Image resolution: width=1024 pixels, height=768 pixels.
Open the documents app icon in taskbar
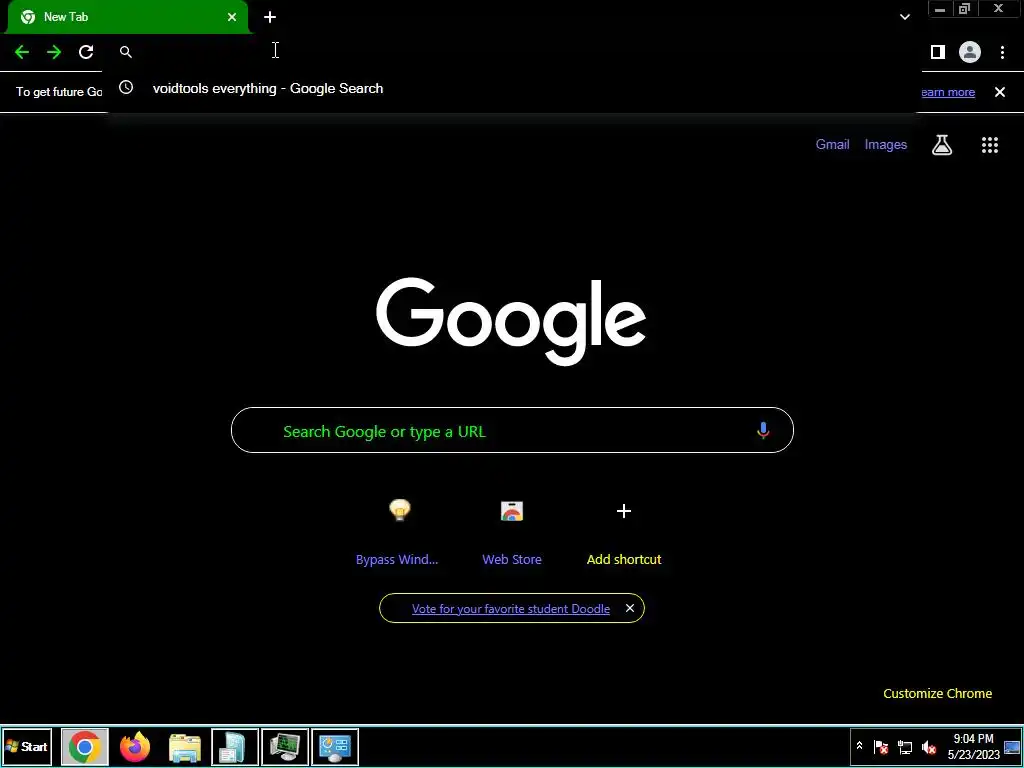click(x=234, y=747)
